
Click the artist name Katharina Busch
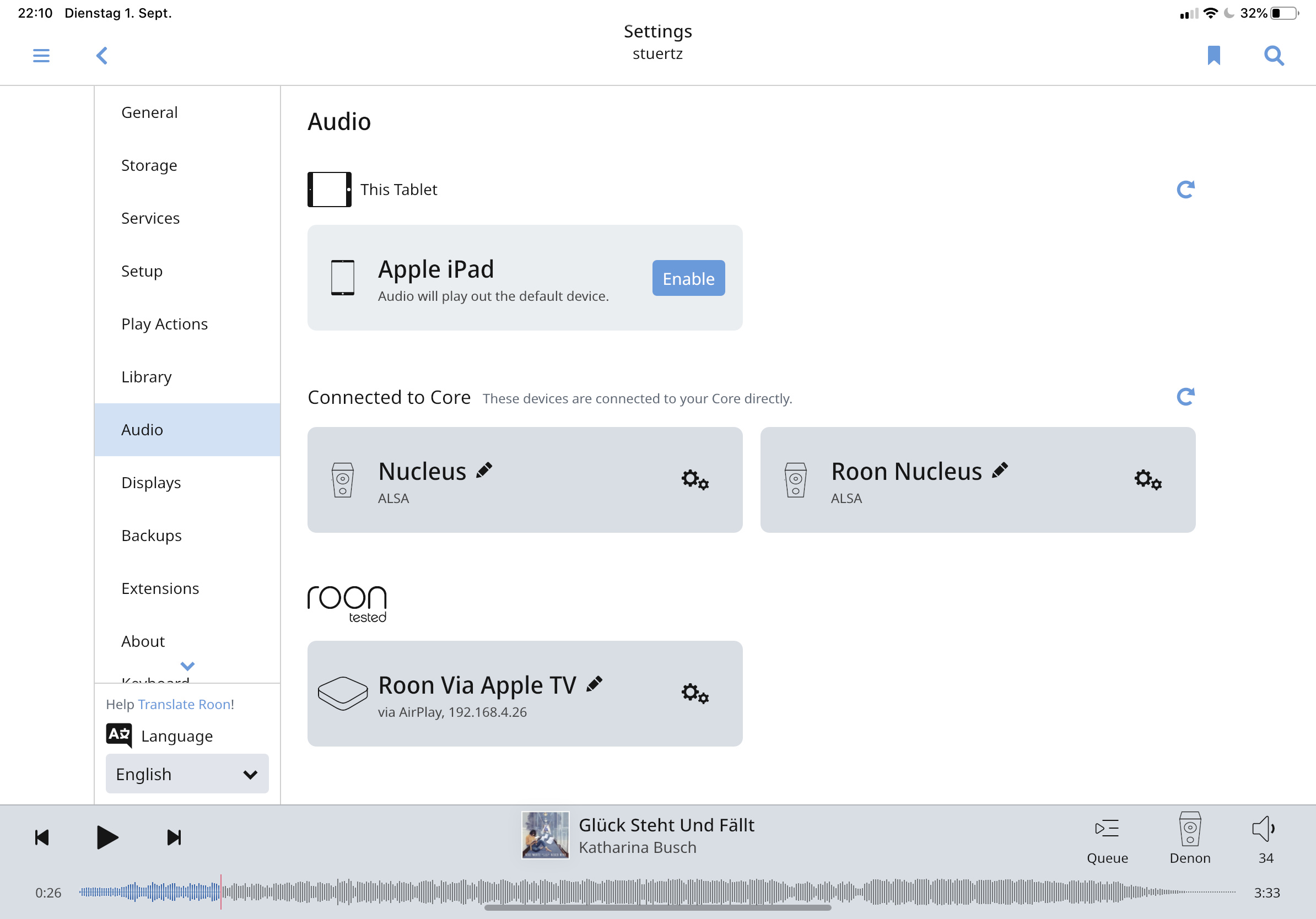coord(638,847)
